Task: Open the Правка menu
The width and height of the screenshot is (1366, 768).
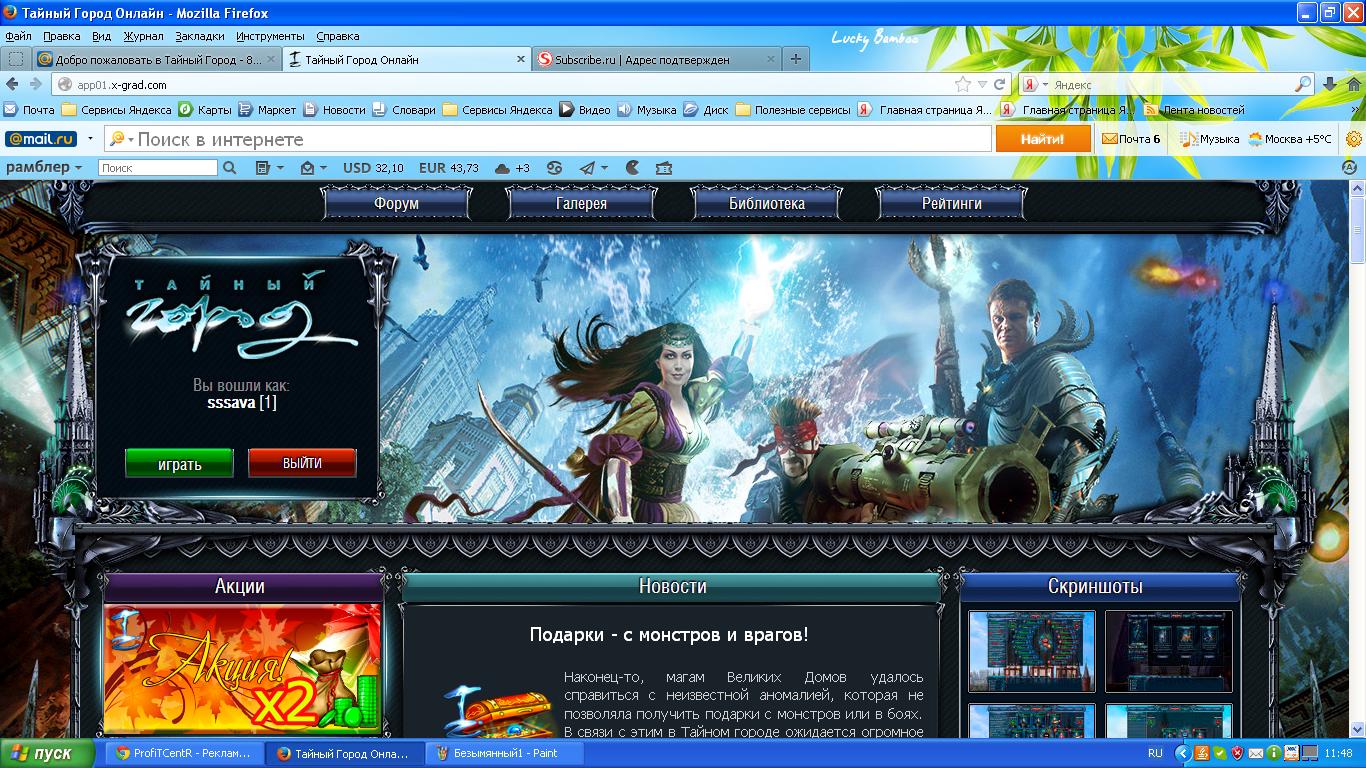Action: (x=62, y=36)
